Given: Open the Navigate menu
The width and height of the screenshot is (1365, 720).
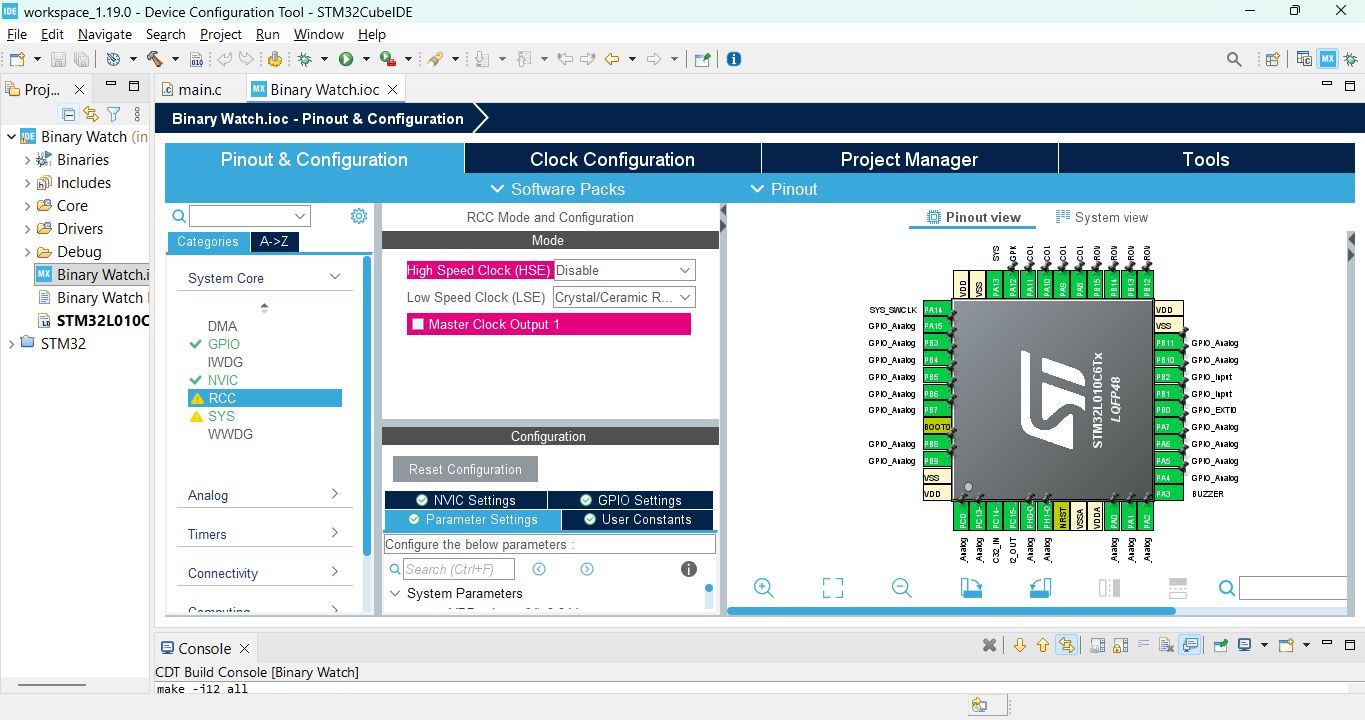Looking at the screenshot, I should click(x=105, y=34).
